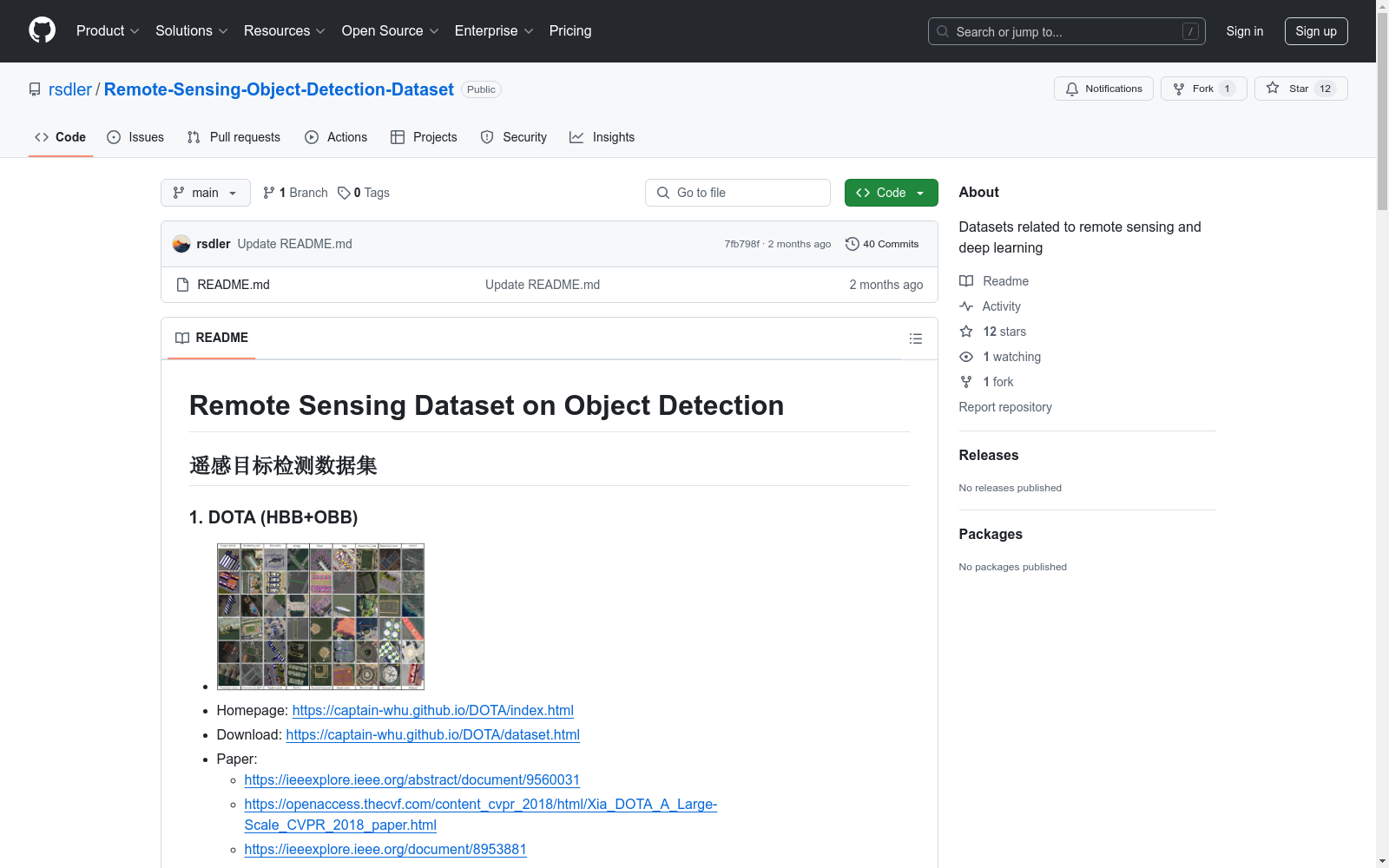Screen dimensions: 1389x868
Task: Click the scrollbar down arrow
Action: (1382, 861)
